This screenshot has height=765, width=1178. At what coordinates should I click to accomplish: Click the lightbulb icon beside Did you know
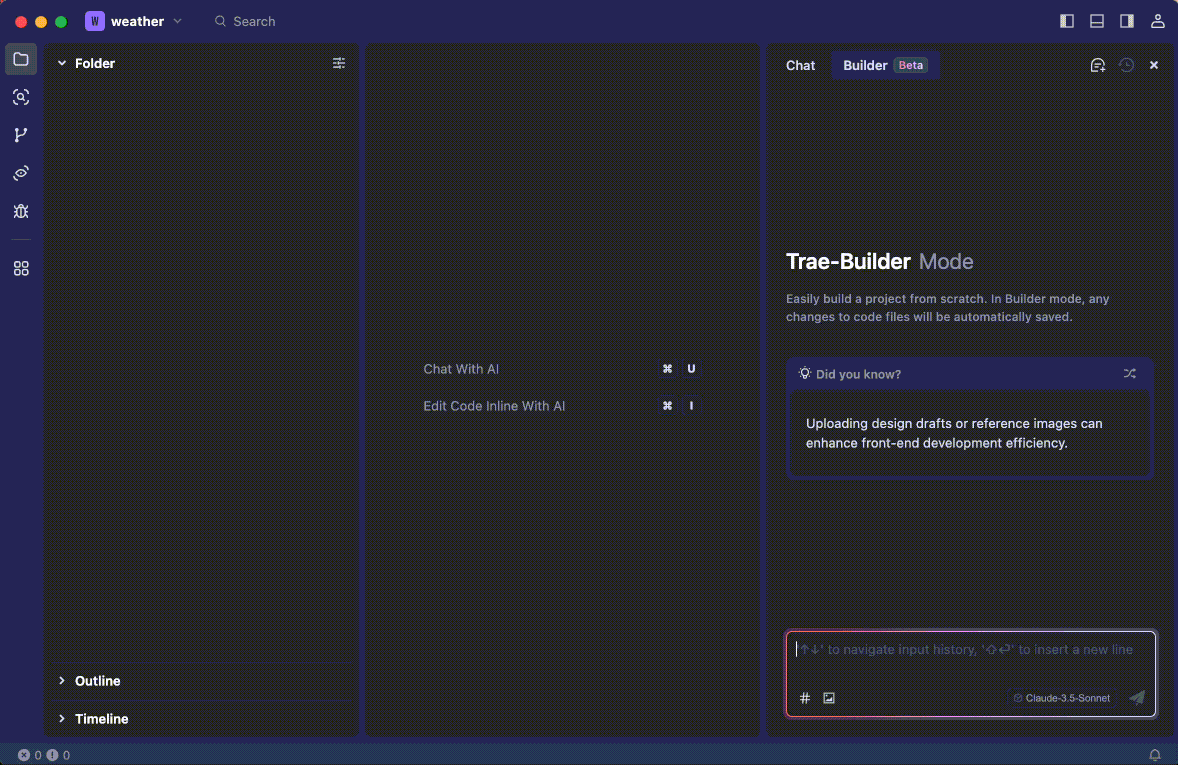click(805, 373)
